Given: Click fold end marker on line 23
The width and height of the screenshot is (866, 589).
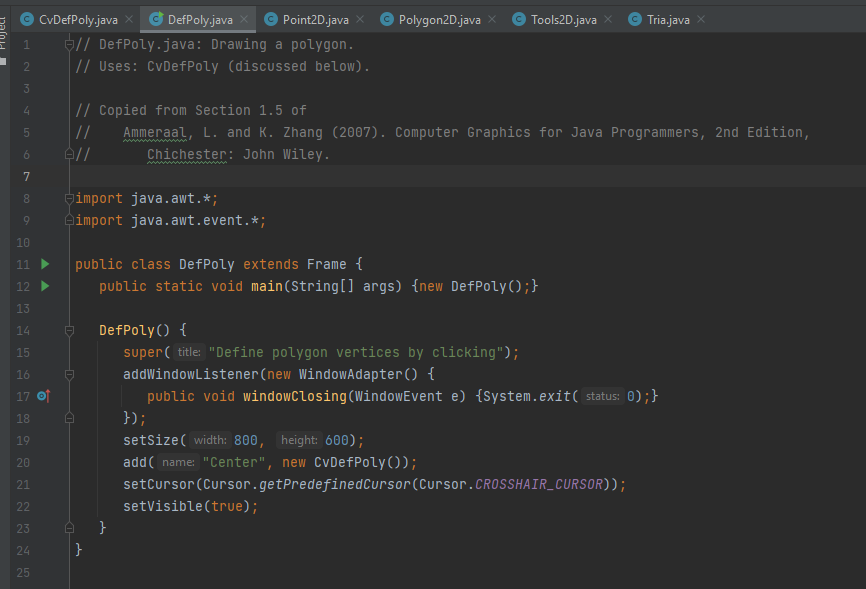Looking at the screenshot, I should click(x=69, y=528).
